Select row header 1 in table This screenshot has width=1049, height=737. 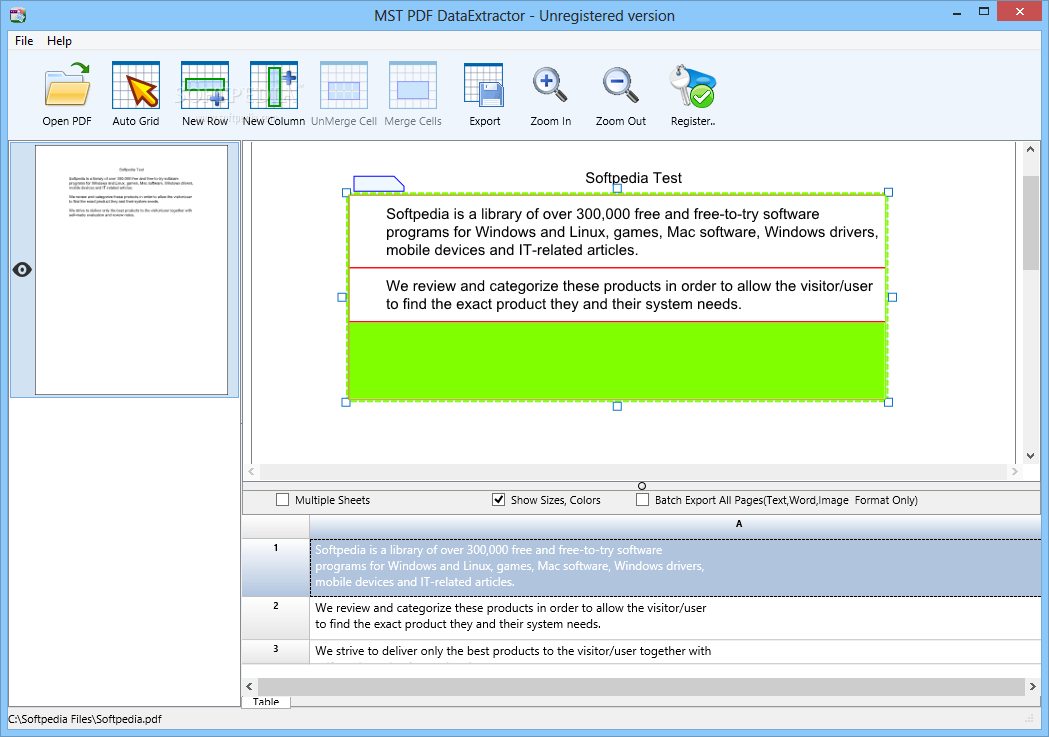(x=276, y=567)
